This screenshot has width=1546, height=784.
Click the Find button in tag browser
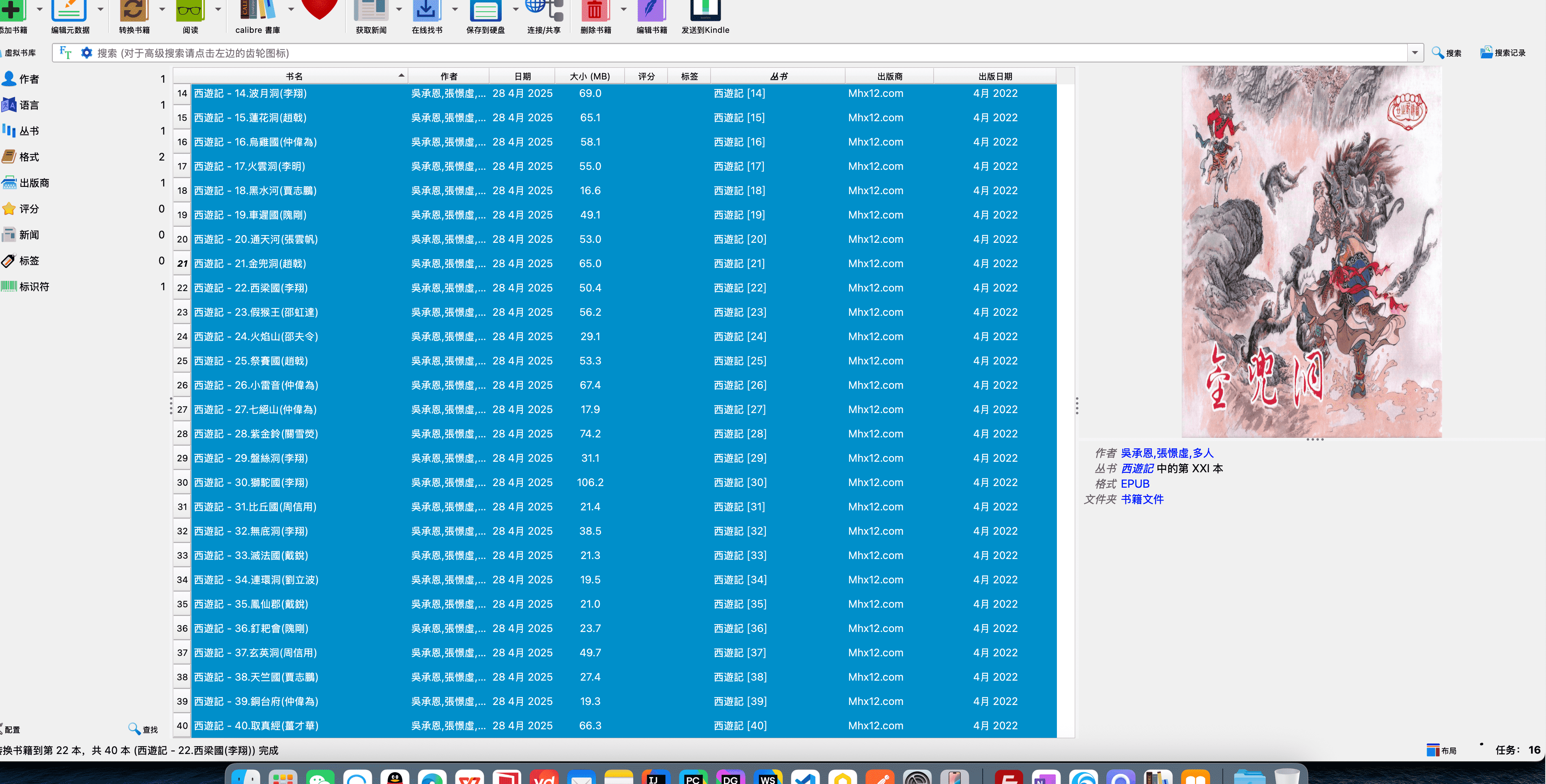[x=143, y=729]
